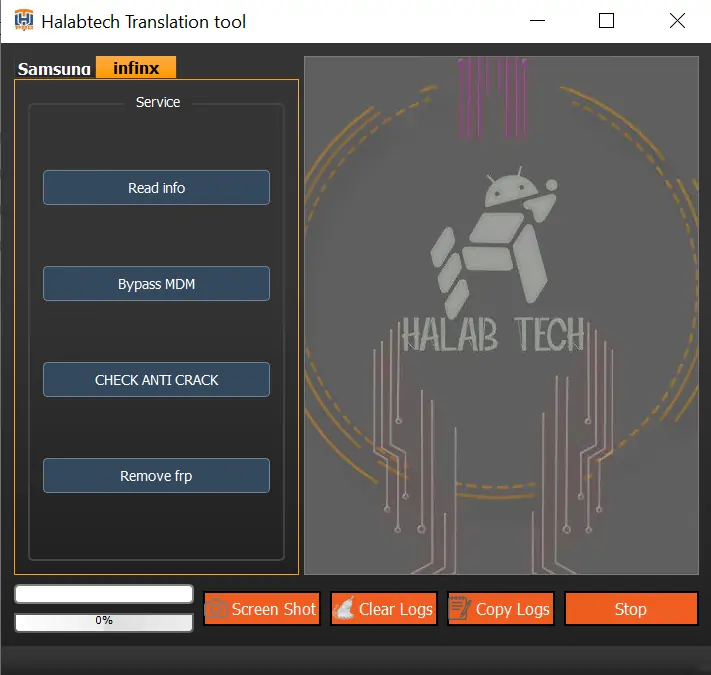Click the camera icon on Screen Shot
This screenshot has height=675, width=711.
point(217,609)
